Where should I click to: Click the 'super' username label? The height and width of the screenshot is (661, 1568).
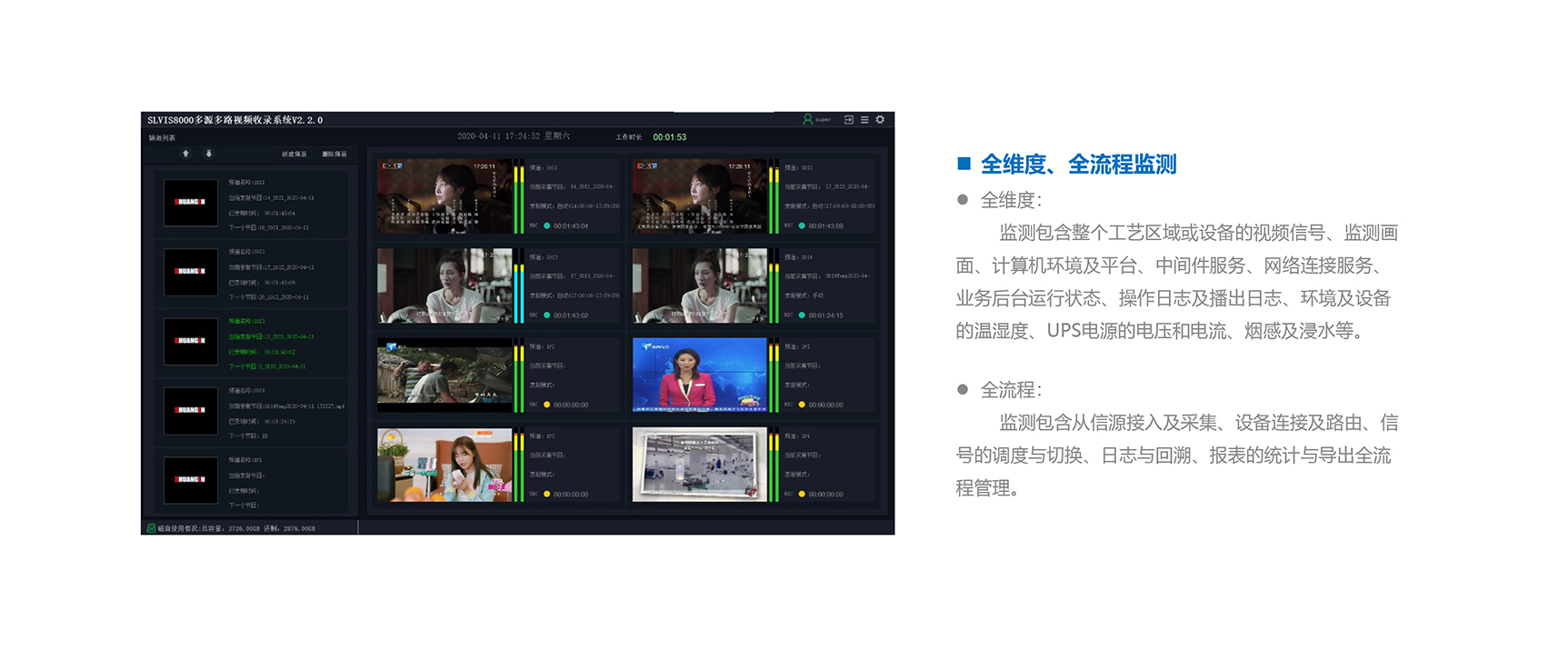(x=823, y=119)
